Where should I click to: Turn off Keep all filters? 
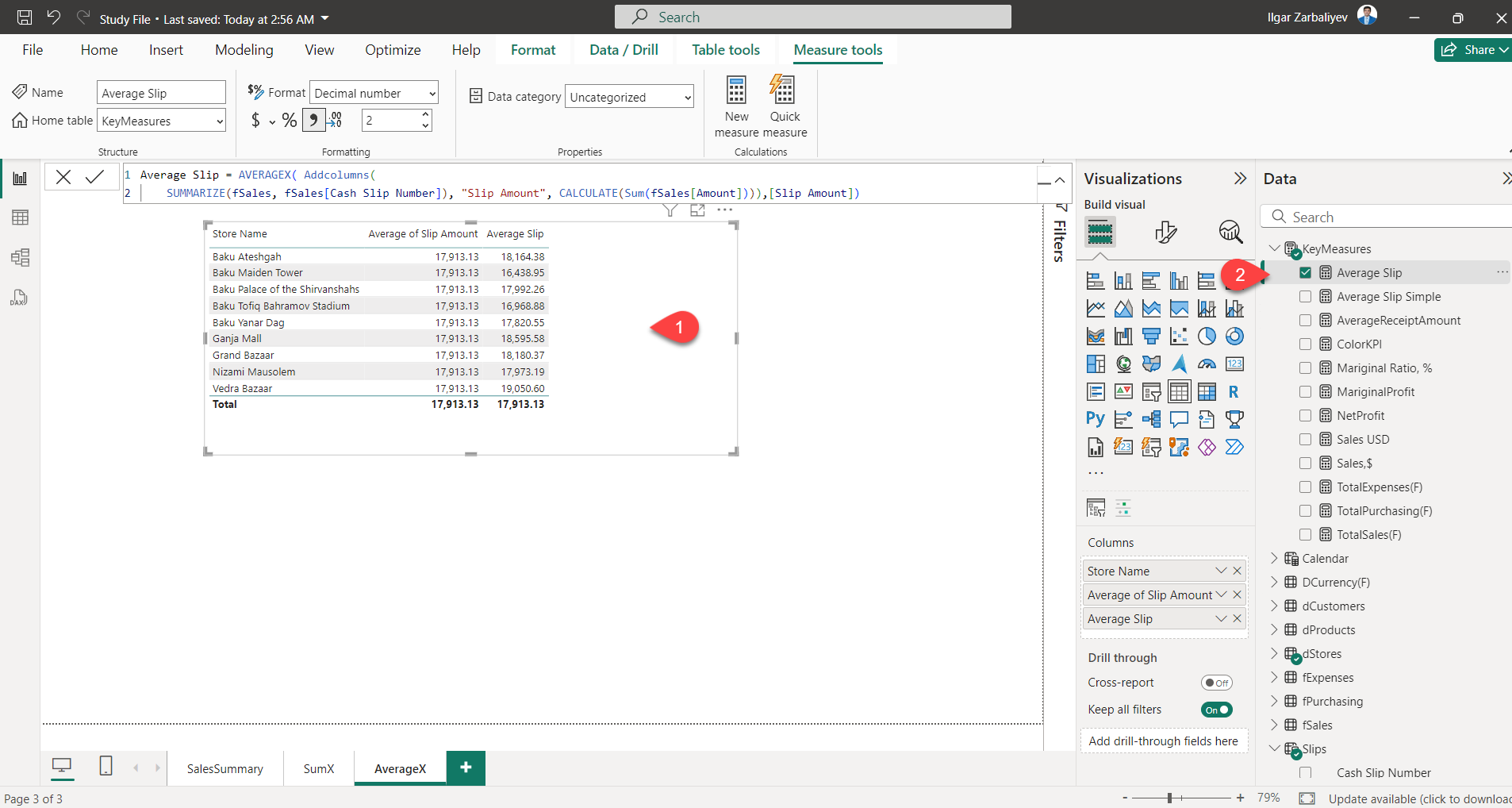[1216, 710]
